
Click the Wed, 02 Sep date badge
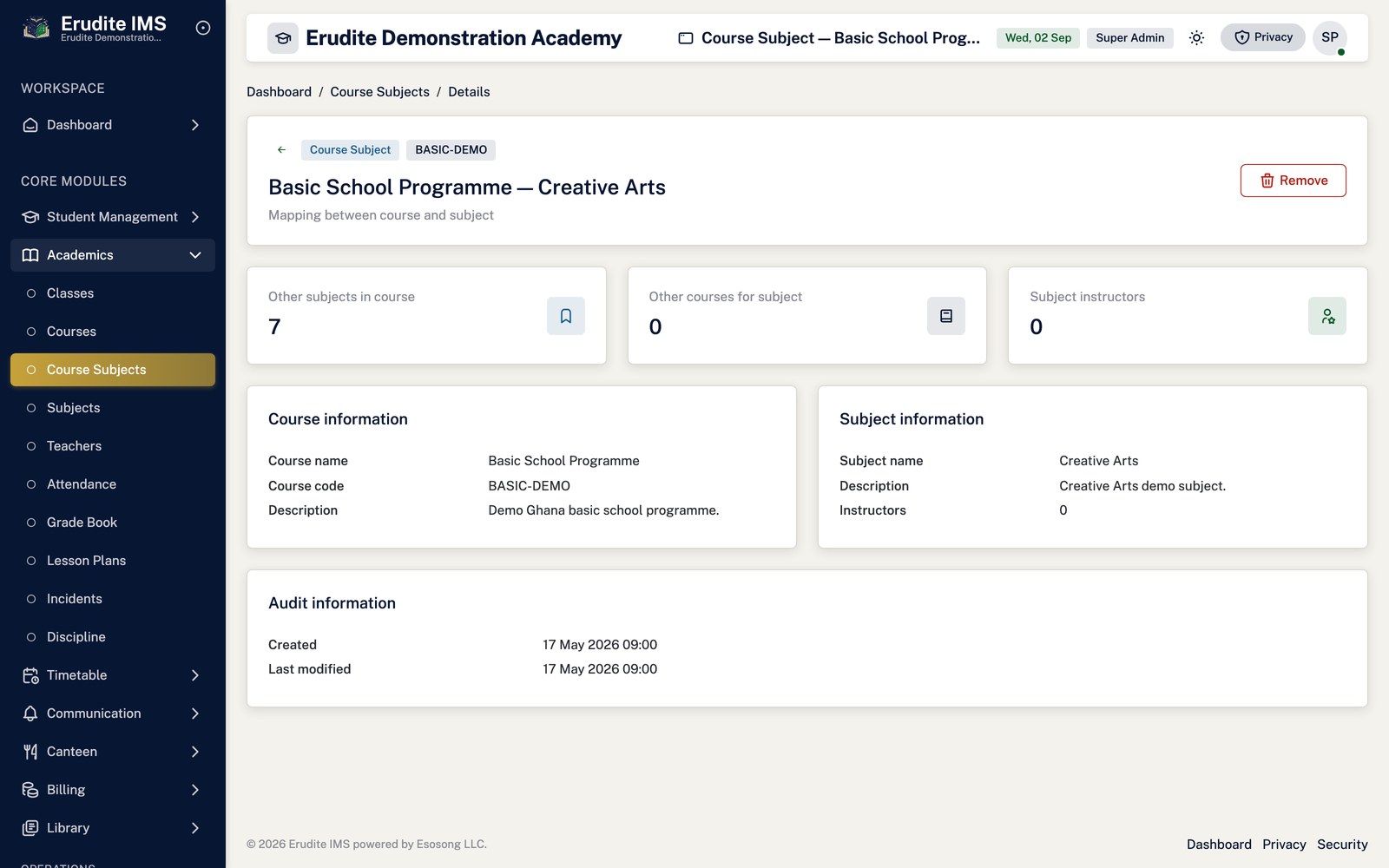click(x=1038, y=37)
